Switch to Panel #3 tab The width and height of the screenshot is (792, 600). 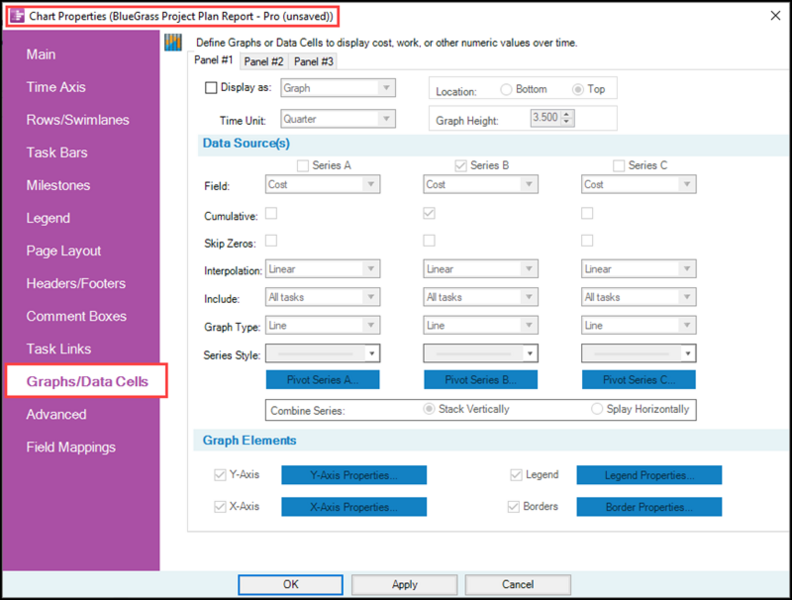pos(314,62)
